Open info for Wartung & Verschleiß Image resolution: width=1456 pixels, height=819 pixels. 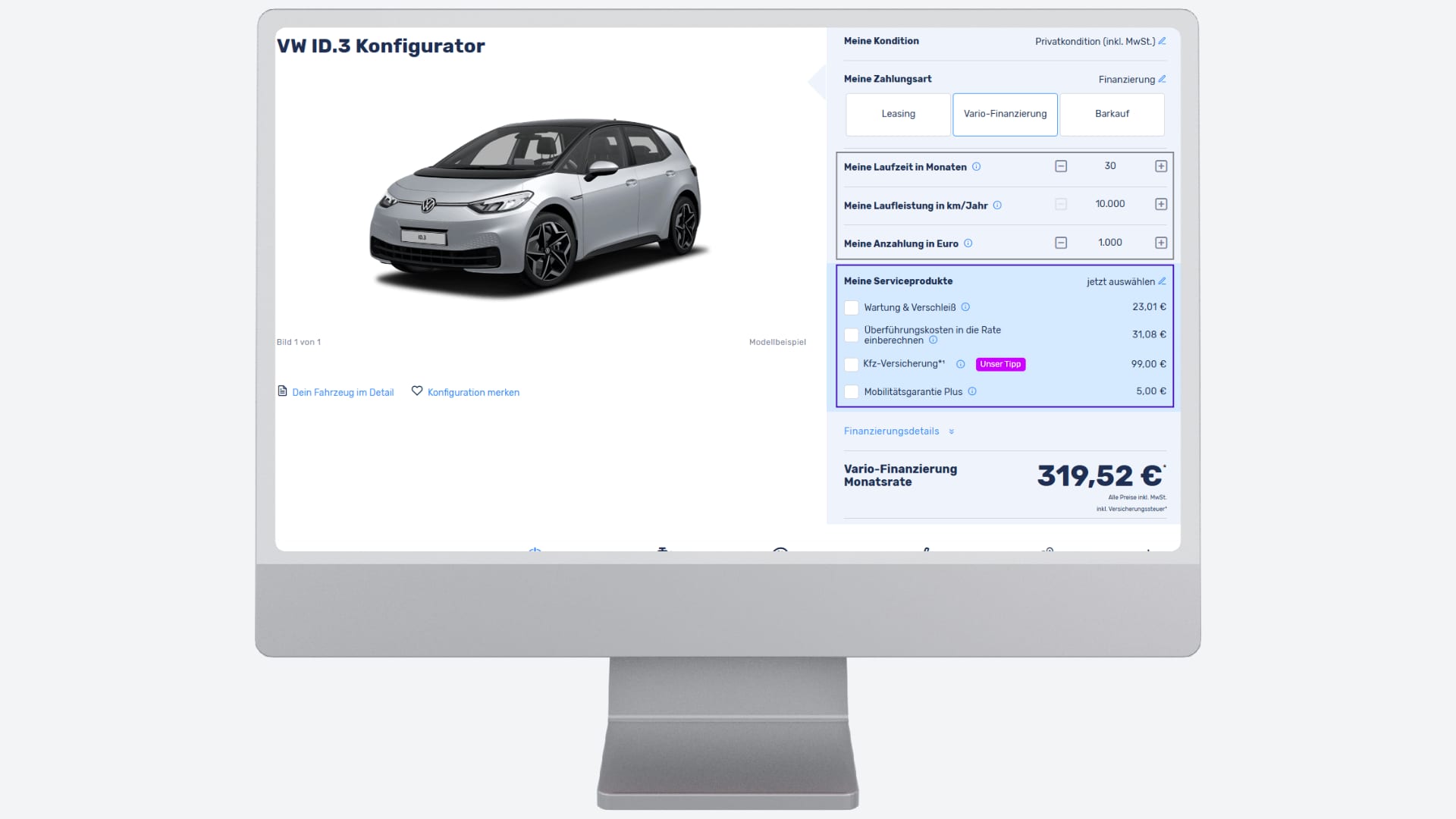(x=965, y=307)
